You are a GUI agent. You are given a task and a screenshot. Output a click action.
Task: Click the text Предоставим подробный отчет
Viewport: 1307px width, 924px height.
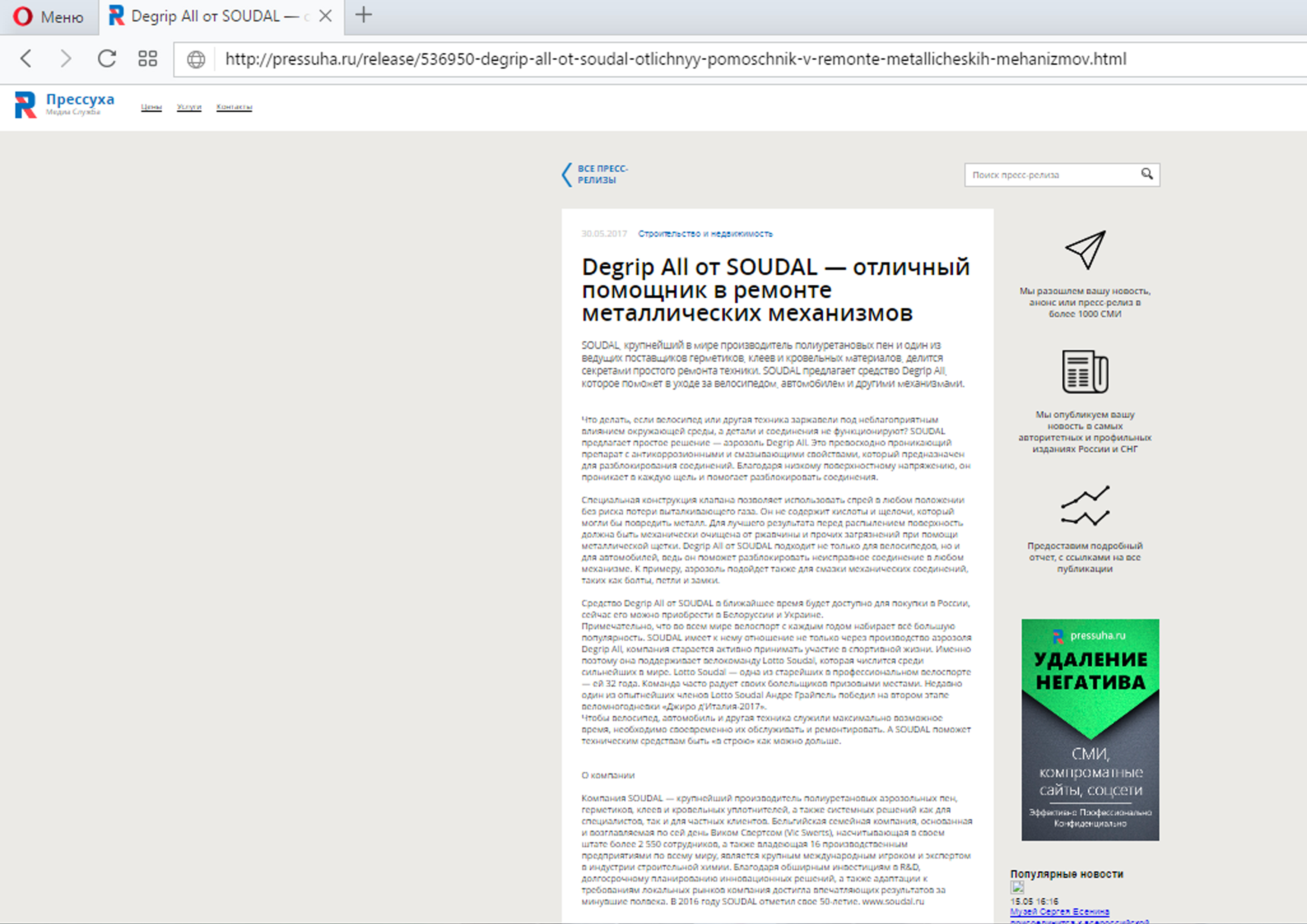[1085, 557]
